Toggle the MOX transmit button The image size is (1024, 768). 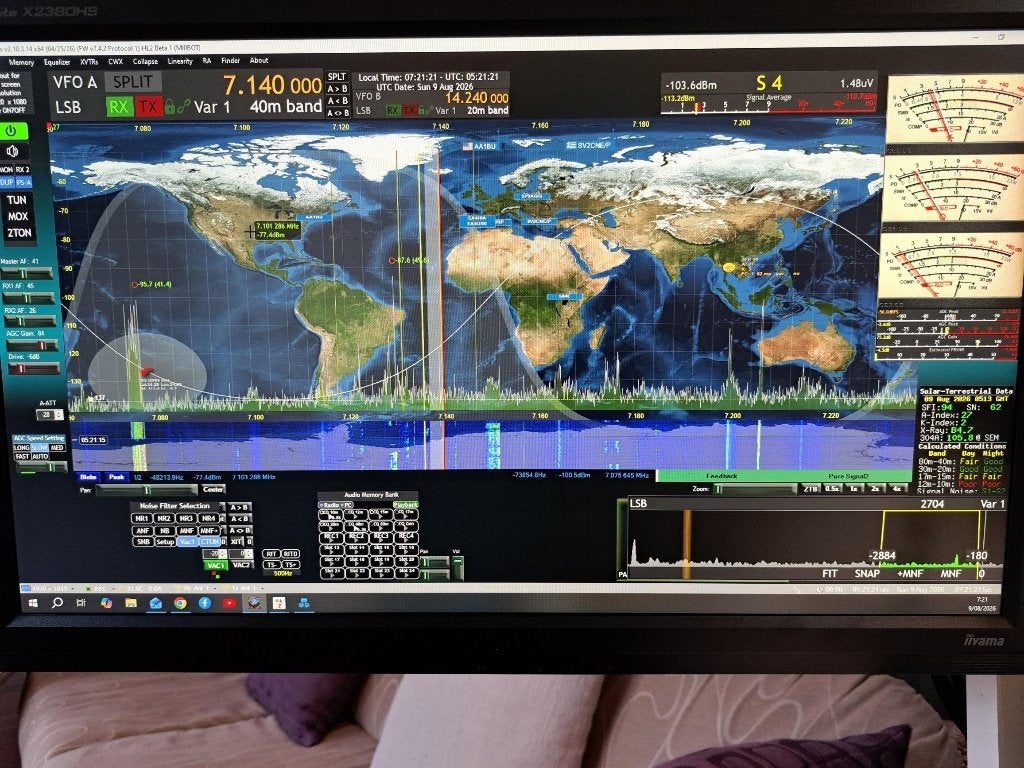point(18,216)
